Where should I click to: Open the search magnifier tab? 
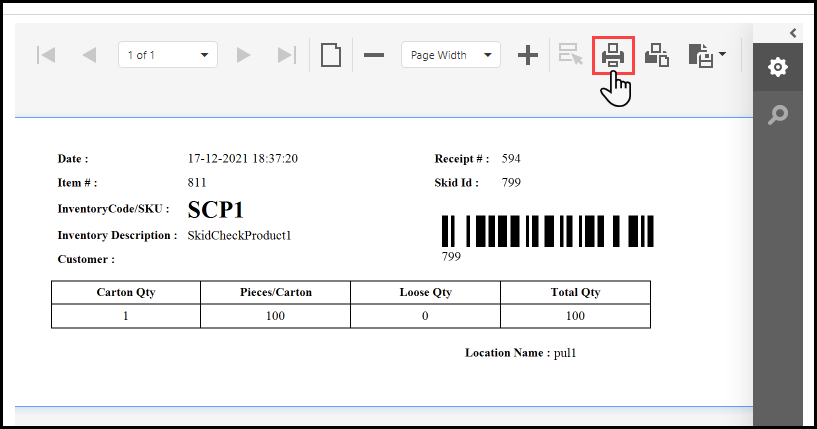777,115
